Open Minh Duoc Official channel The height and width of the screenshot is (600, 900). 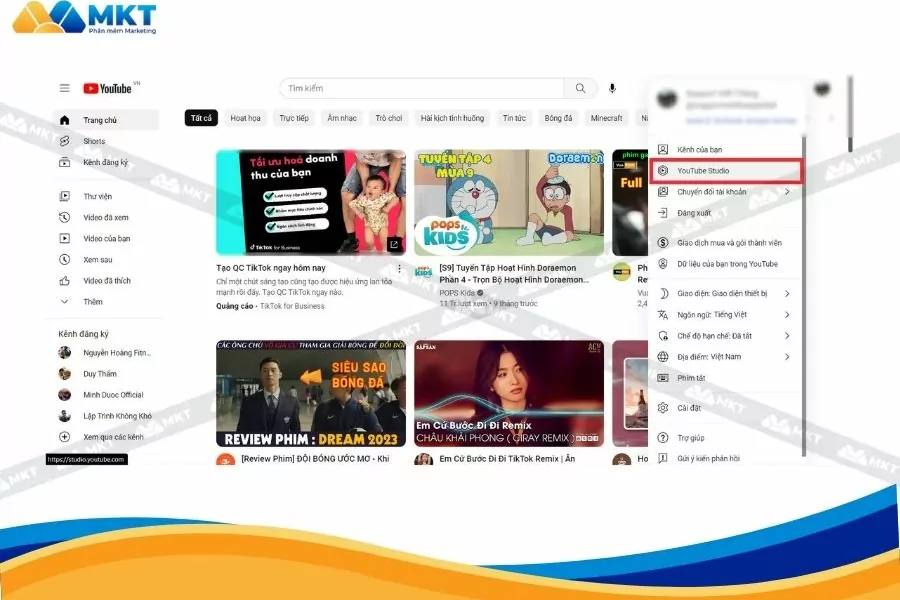(106, 395)
